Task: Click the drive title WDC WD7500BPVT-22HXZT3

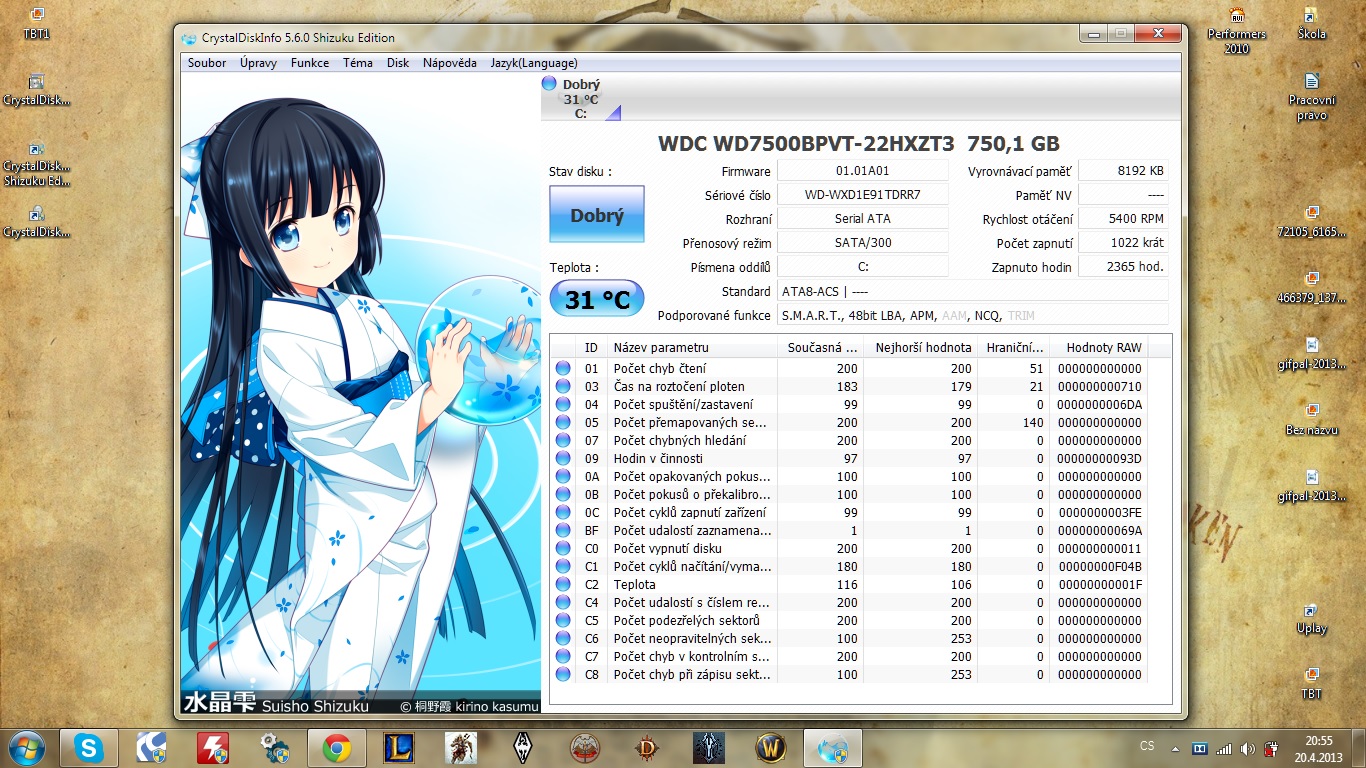Action: [x=807, y=144]
